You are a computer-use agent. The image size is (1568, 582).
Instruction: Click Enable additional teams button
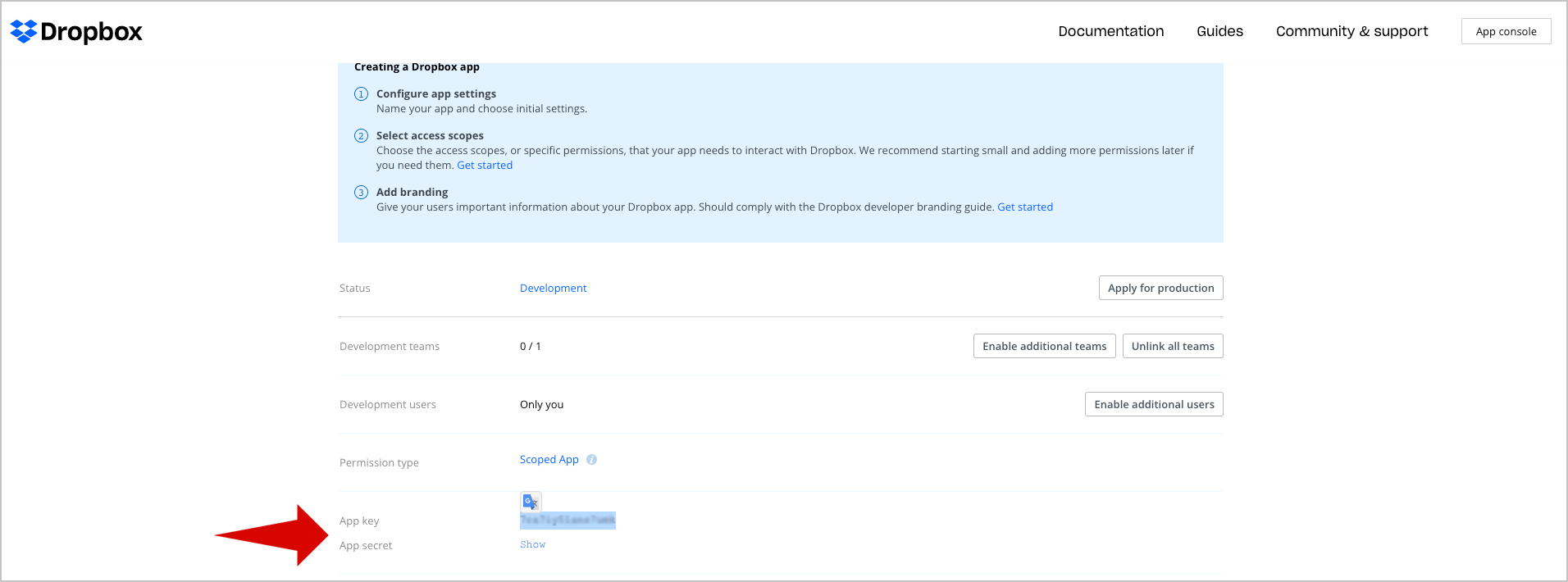click(1044, 346)
